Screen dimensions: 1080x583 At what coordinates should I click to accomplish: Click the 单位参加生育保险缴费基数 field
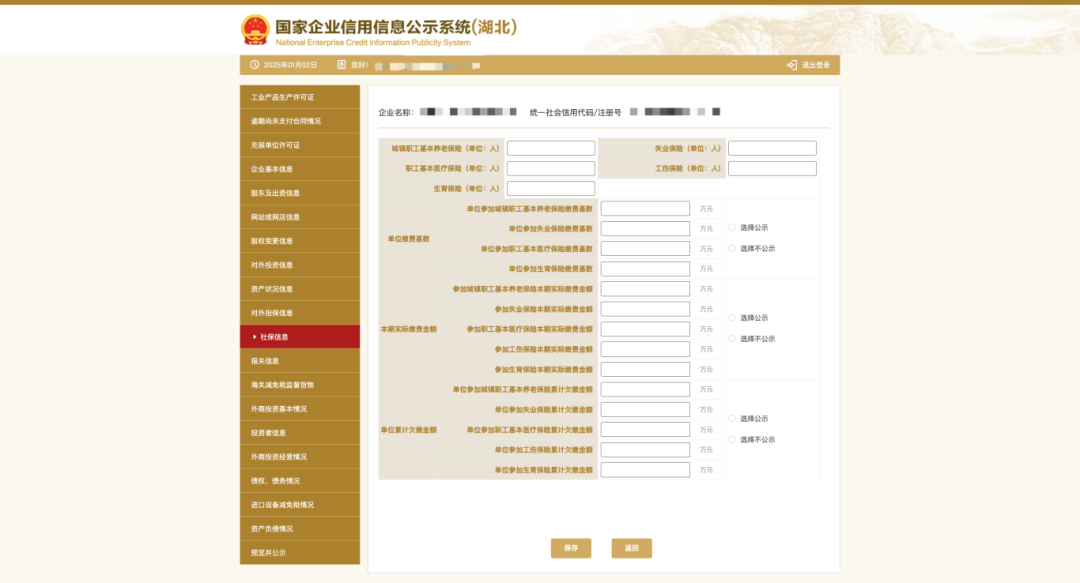(x=645, y=268)
